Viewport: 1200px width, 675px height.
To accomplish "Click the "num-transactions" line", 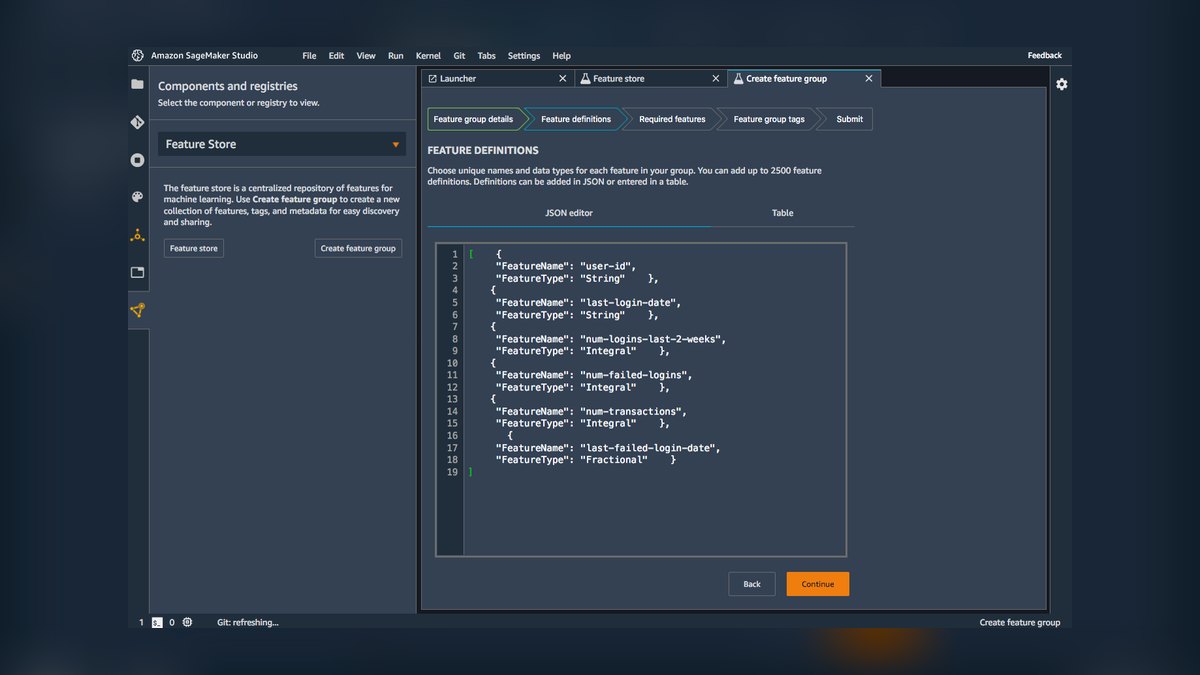I will pos(591,411).
